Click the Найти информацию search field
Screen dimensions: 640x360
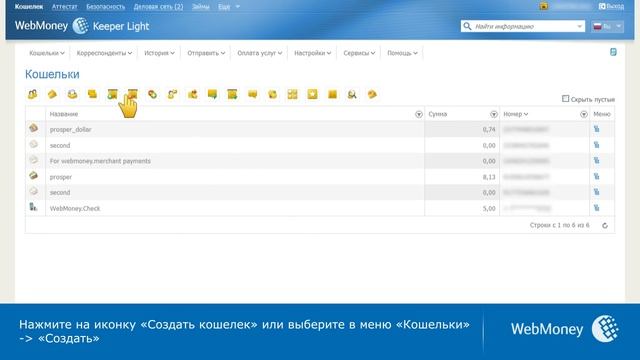tap(524, 27)
